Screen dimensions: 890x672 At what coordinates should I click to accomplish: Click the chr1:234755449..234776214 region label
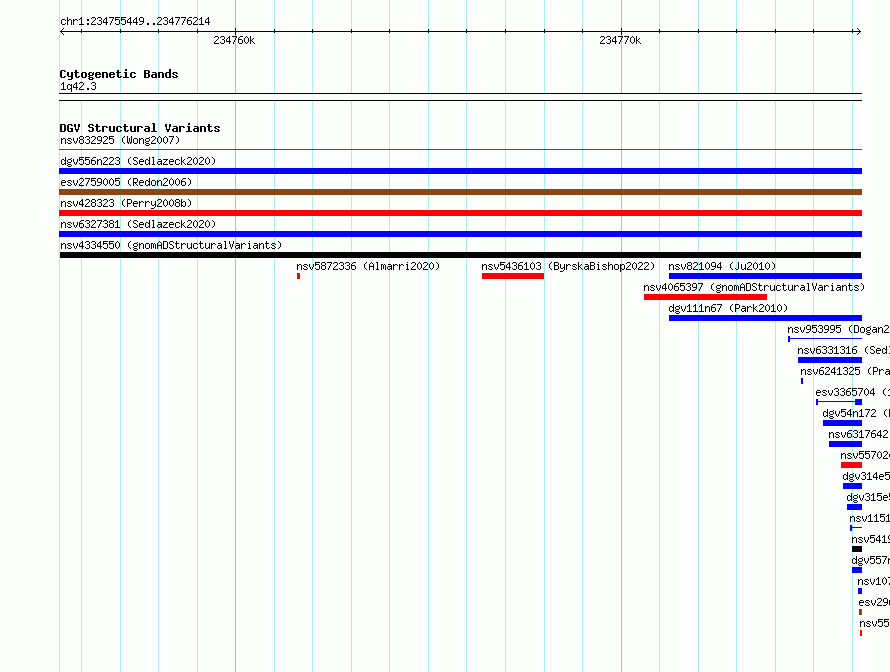click(x=135, y=22)
